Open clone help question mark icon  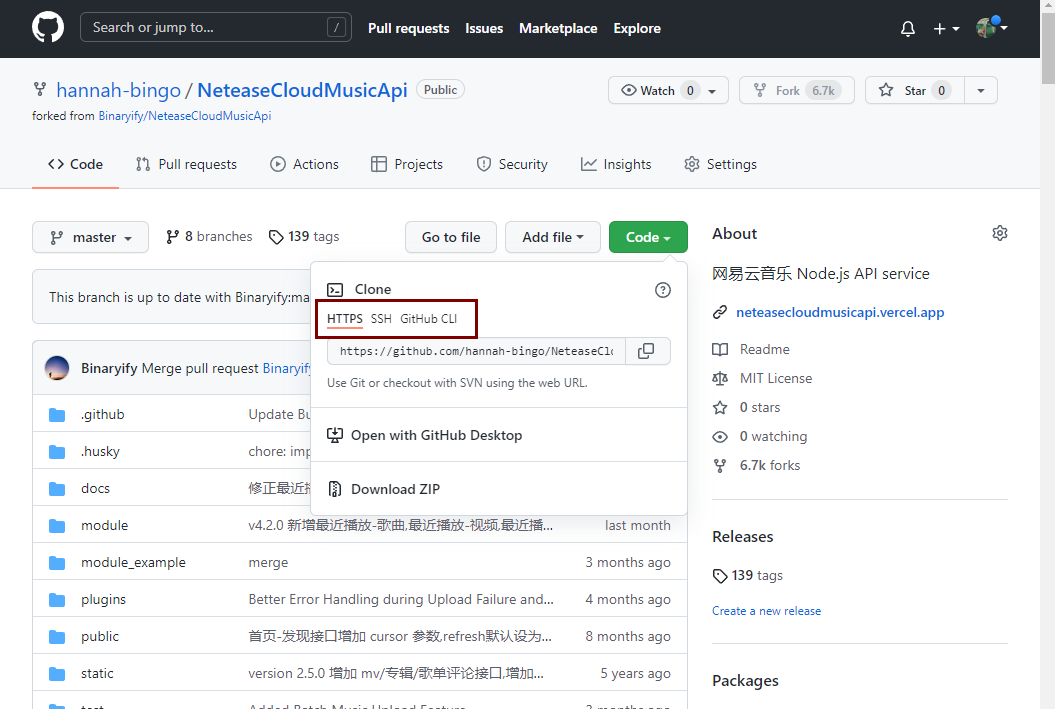coord(662,290)
